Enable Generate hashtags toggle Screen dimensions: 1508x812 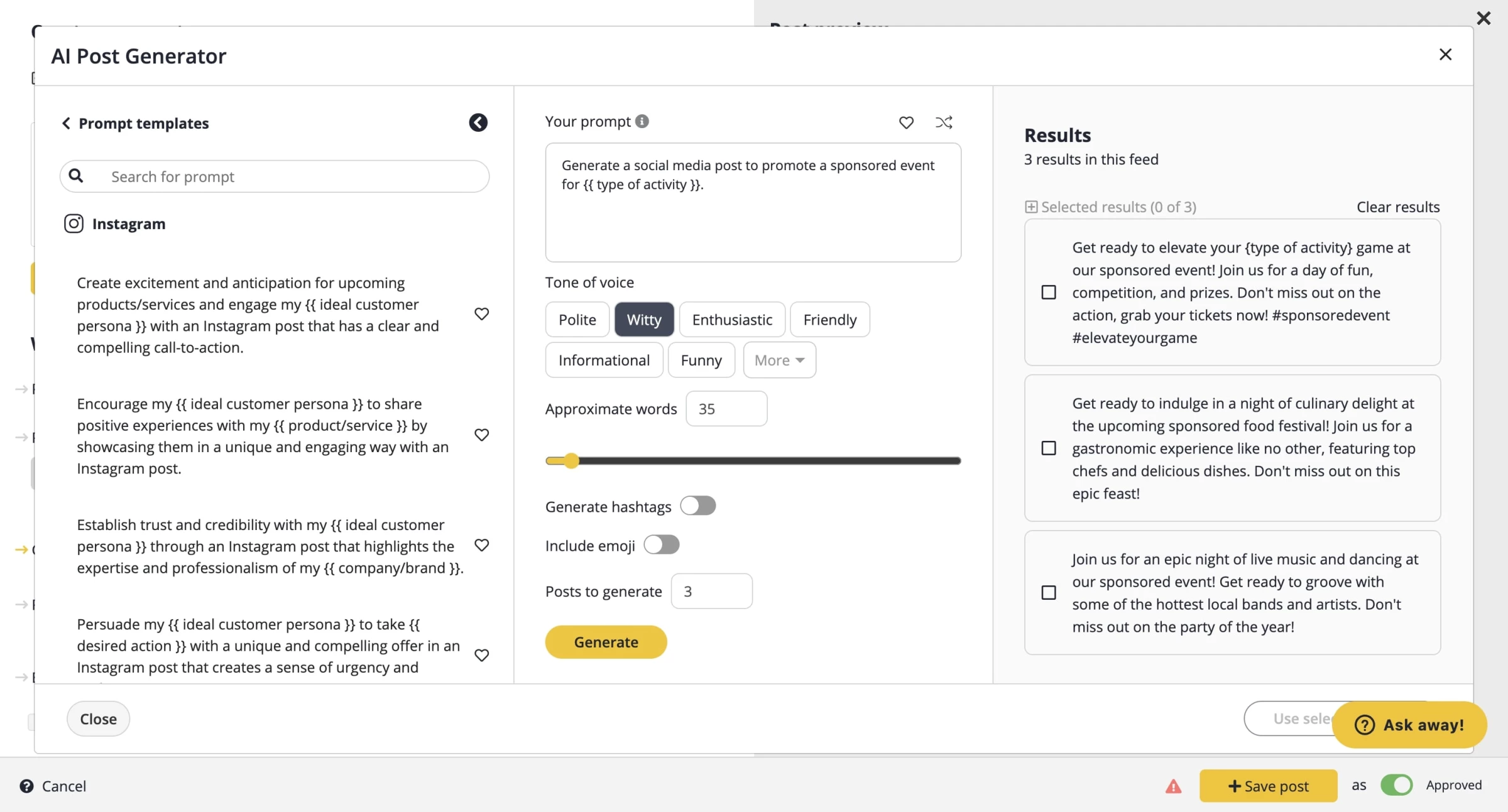698,506
